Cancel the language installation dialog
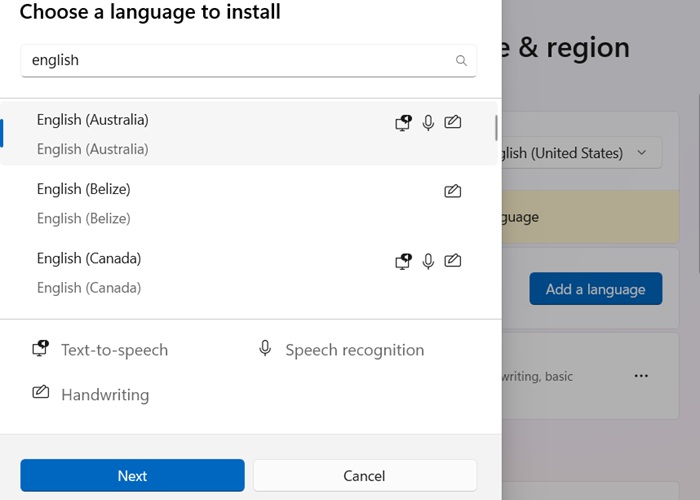The width and height of the screenshot is (700, 500). 365,475
